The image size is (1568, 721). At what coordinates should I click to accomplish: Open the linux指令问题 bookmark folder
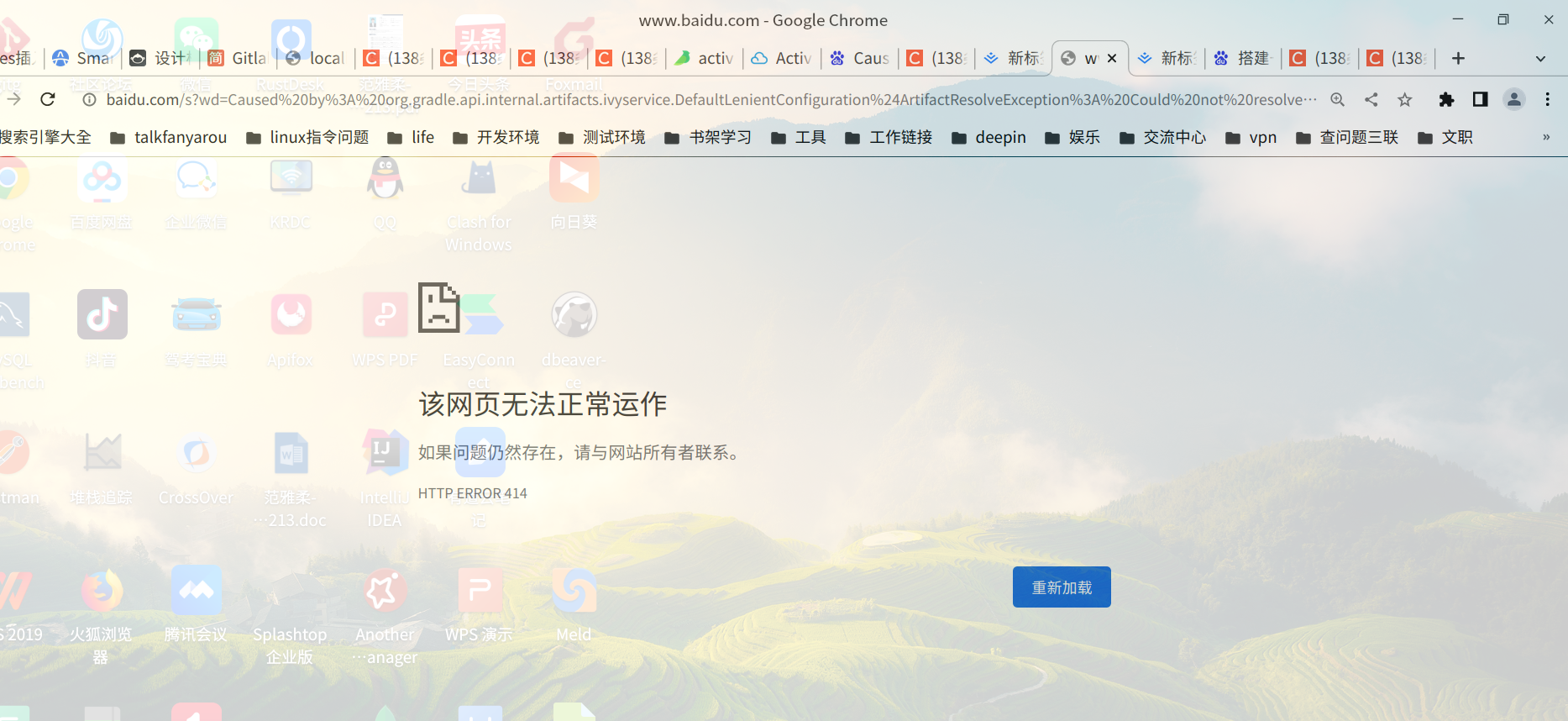[307, 137]
